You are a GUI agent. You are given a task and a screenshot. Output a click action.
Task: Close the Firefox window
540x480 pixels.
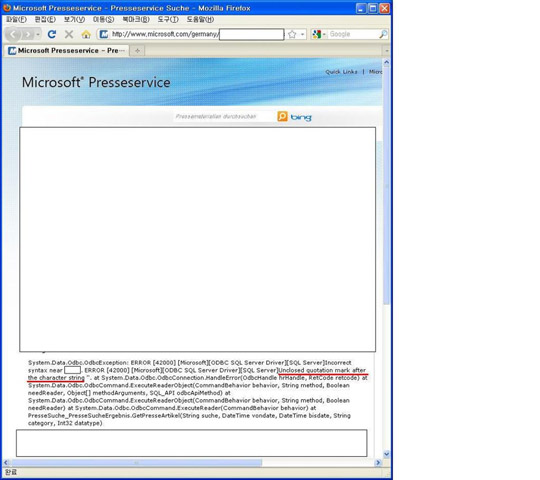click(384, 8)
